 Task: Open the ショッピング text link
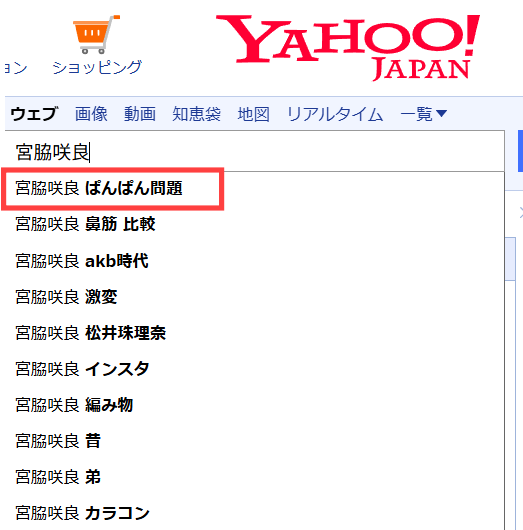point(97,67)
